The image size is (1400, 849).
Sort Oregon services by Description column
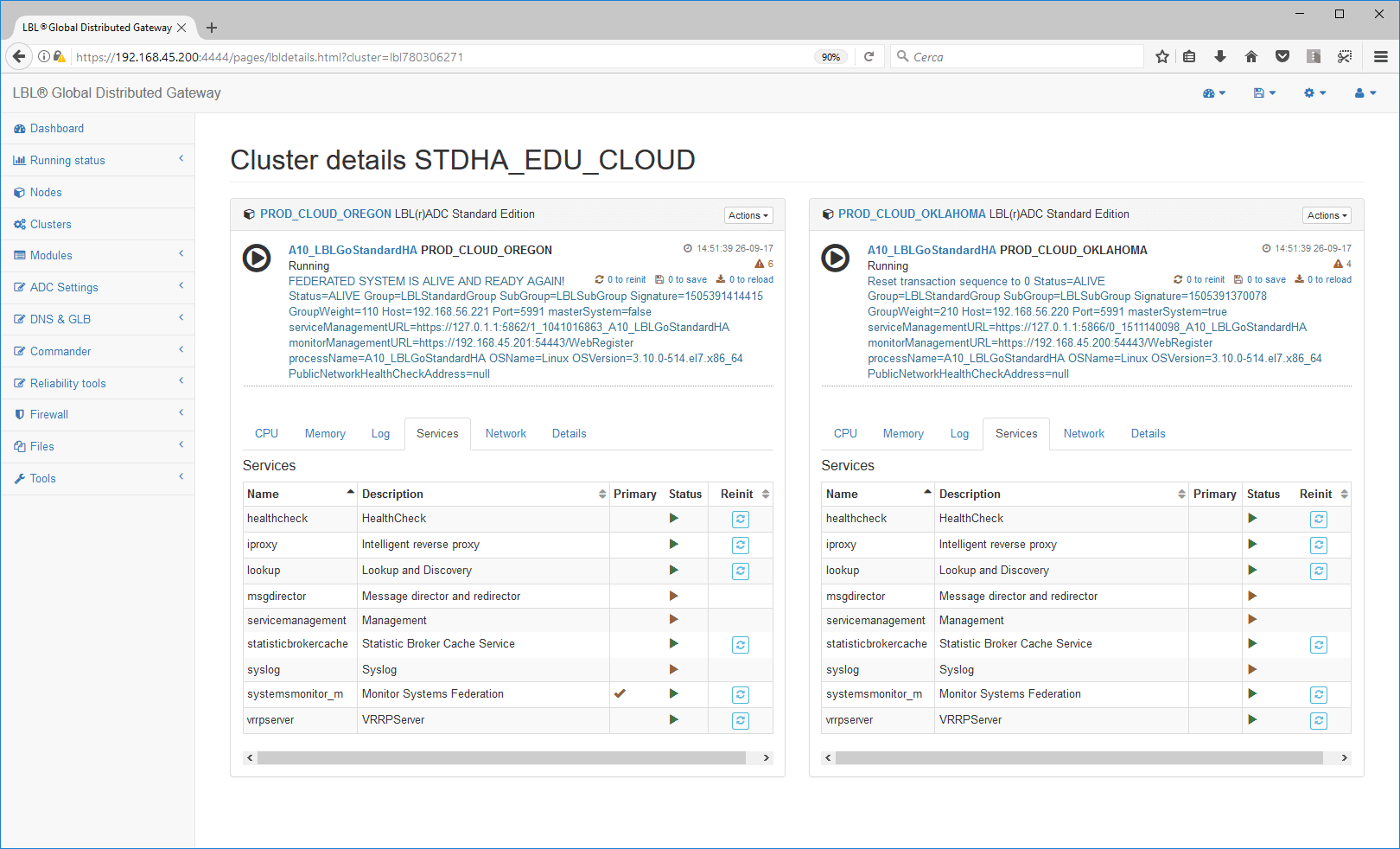(x=483, y=494)
